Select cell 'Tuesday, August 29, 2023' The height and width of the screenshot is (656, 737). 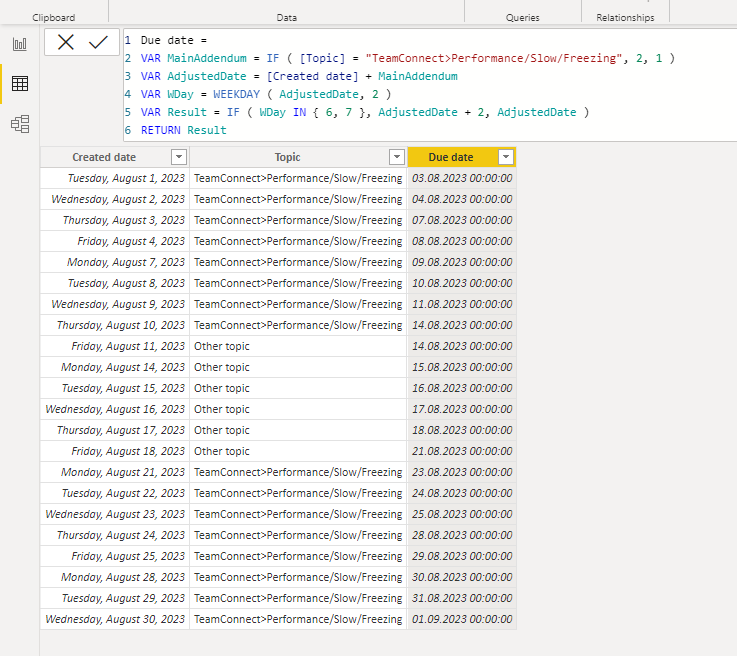coord(115,598)
